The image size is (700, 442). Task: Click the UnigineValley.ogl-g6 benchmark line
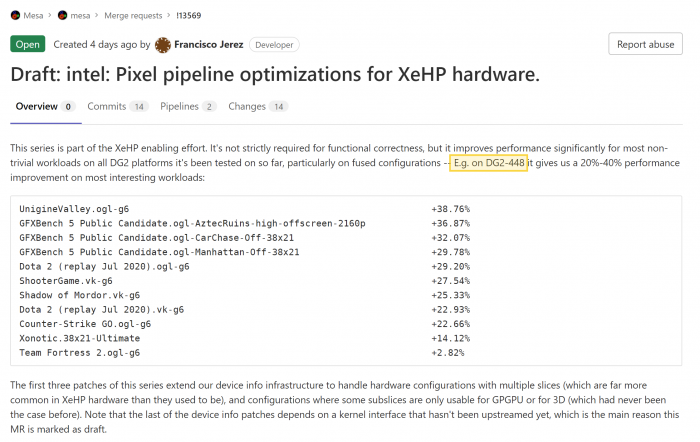(x=74, y=209)
